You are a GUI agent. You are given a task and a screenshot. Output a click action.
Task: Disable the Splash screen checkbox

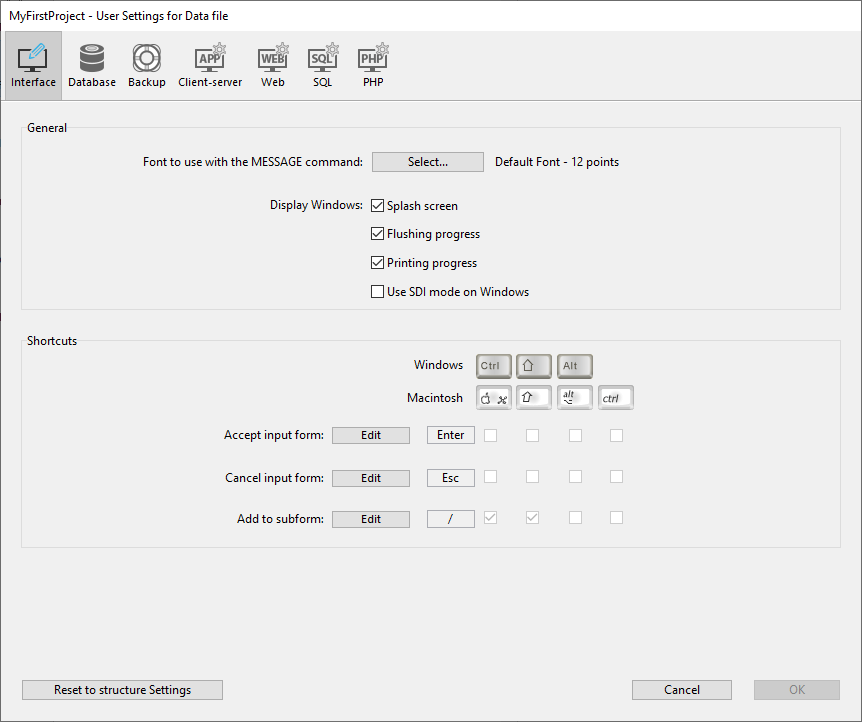[x=378, y=206]
